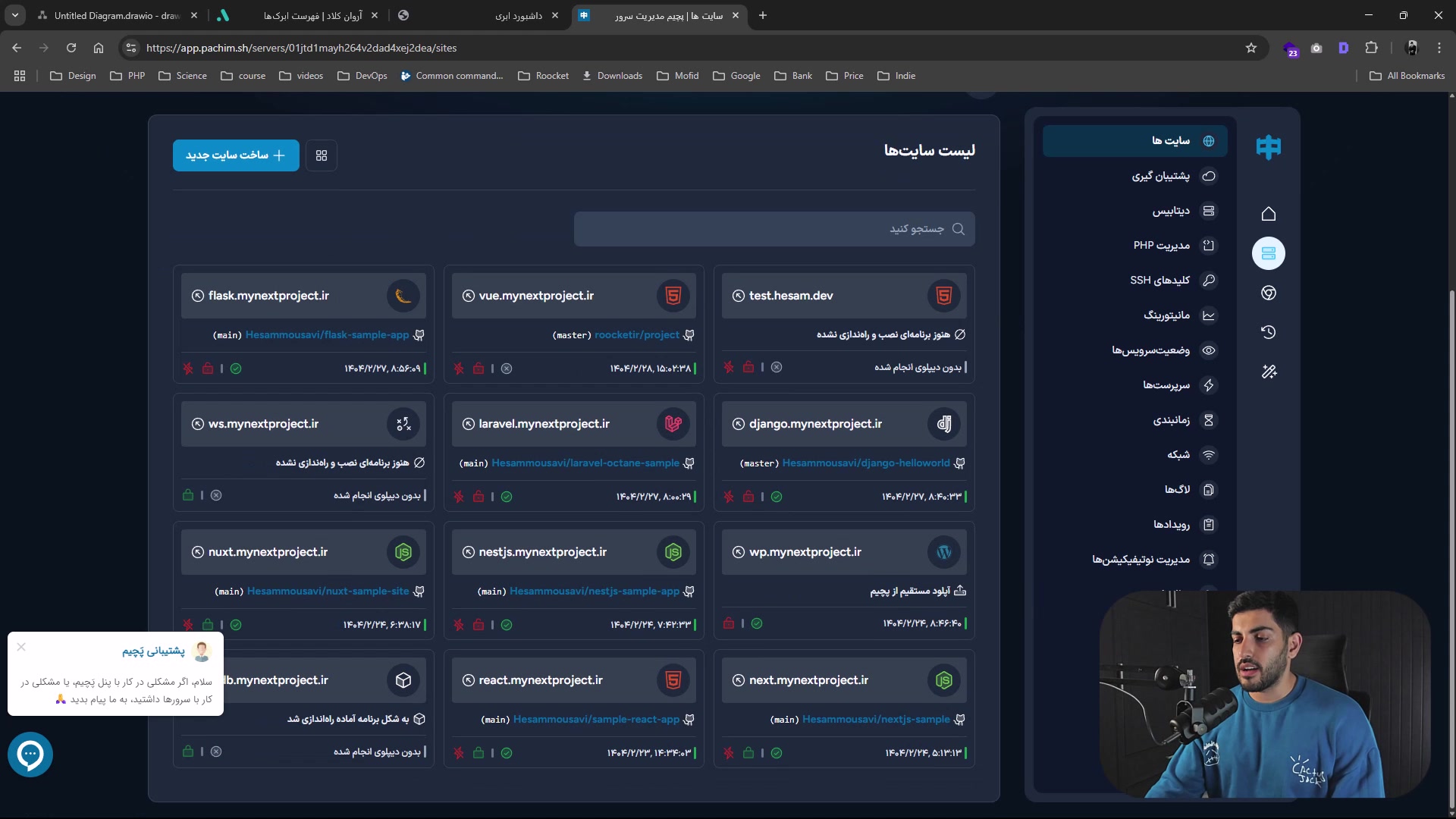Click the Laravel icon on laravel.mynextproject.ir

673,424
